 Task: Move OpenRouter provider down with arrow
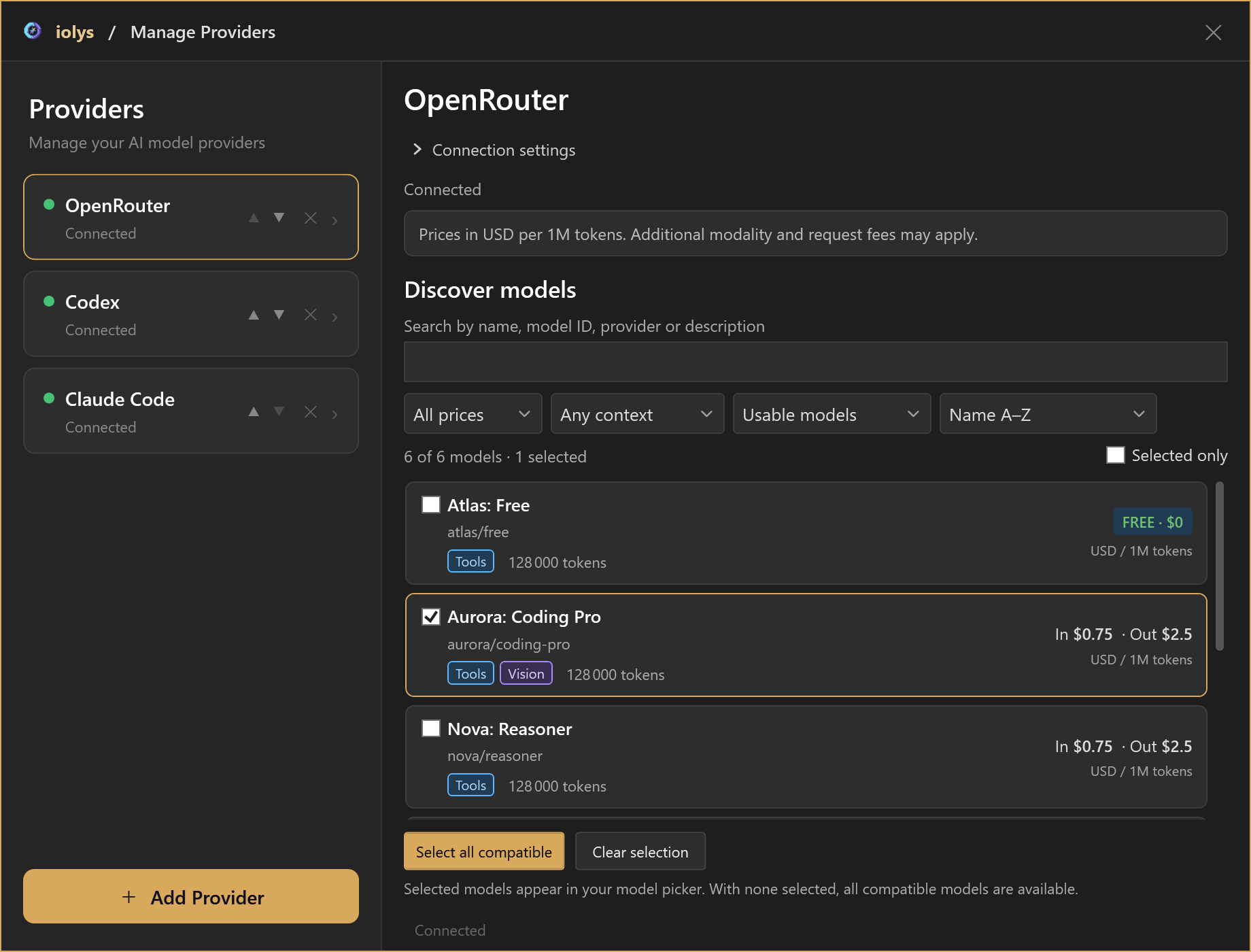[279, 218]
